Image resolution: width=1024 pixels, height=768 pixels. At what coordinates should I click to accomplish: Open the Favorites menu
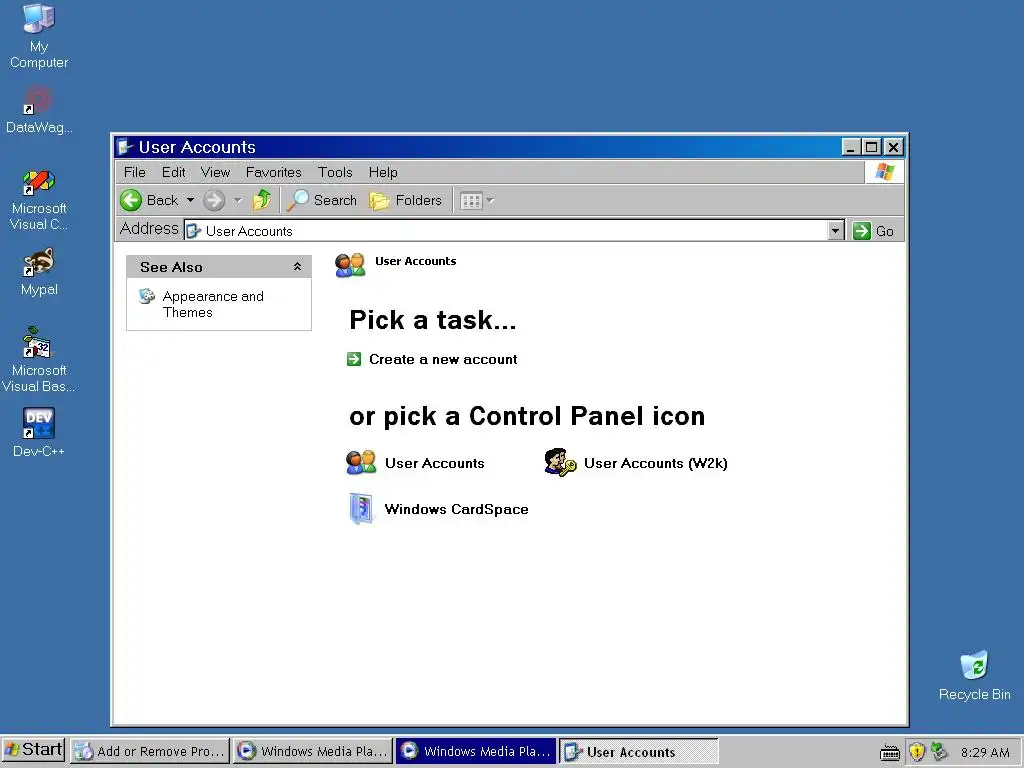pos(273,172)
